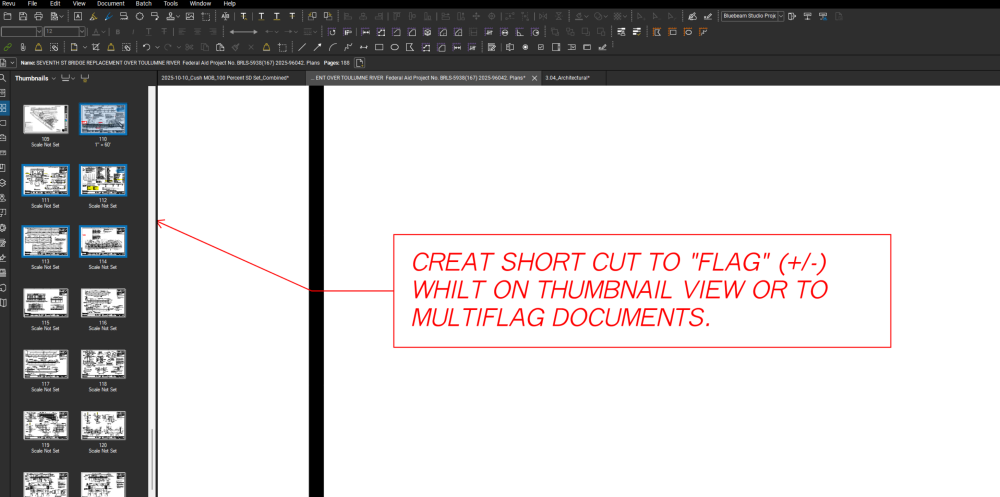
Task: Switch to the Cush MOB SD Set_Combined tab
Action: (225, 78)
